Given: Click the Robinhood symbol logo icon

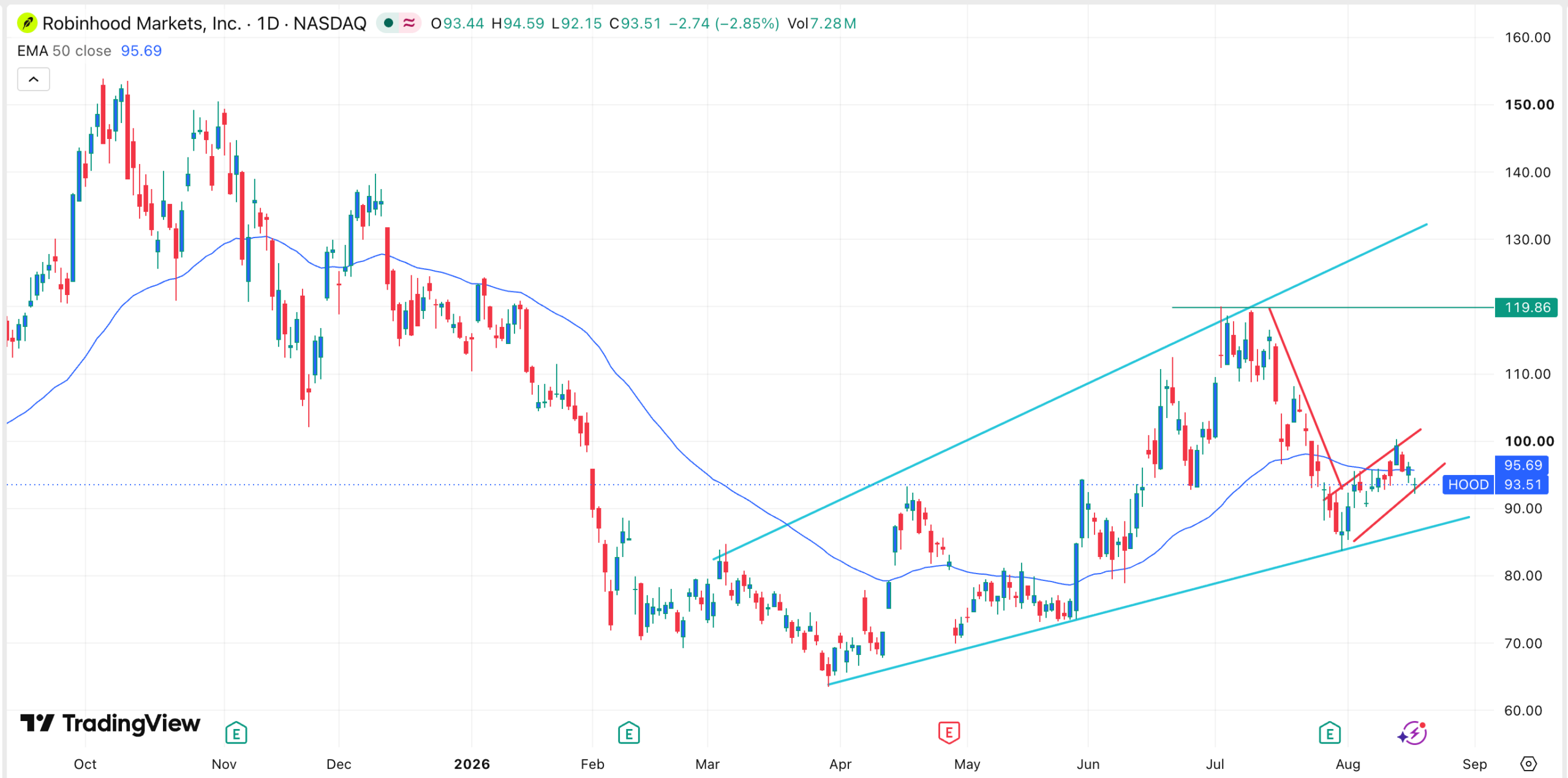Looking at the screenshot, I should click(27, 24).
